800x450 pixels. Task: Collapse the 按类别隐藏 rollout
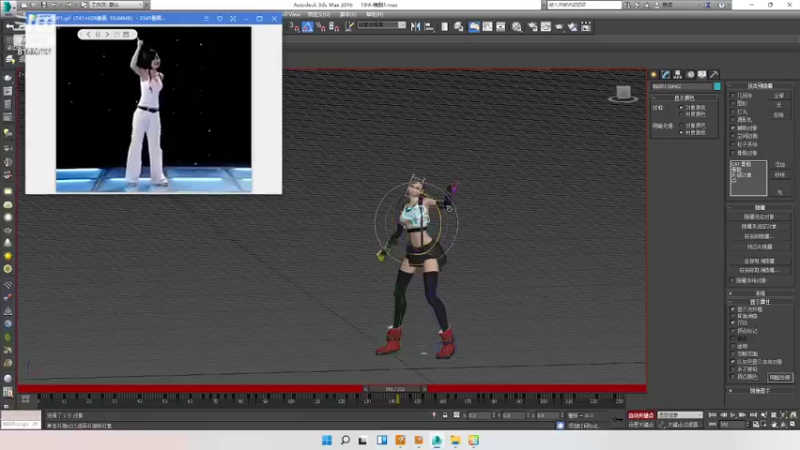point(760,86)
